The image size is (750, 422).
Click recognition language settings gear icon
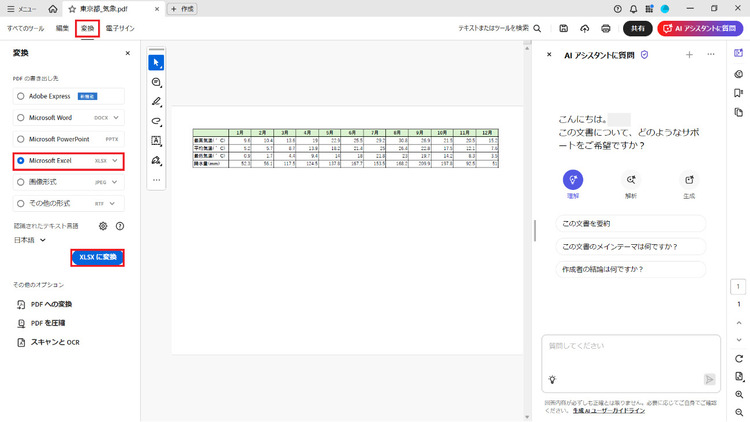pos(103,226)
